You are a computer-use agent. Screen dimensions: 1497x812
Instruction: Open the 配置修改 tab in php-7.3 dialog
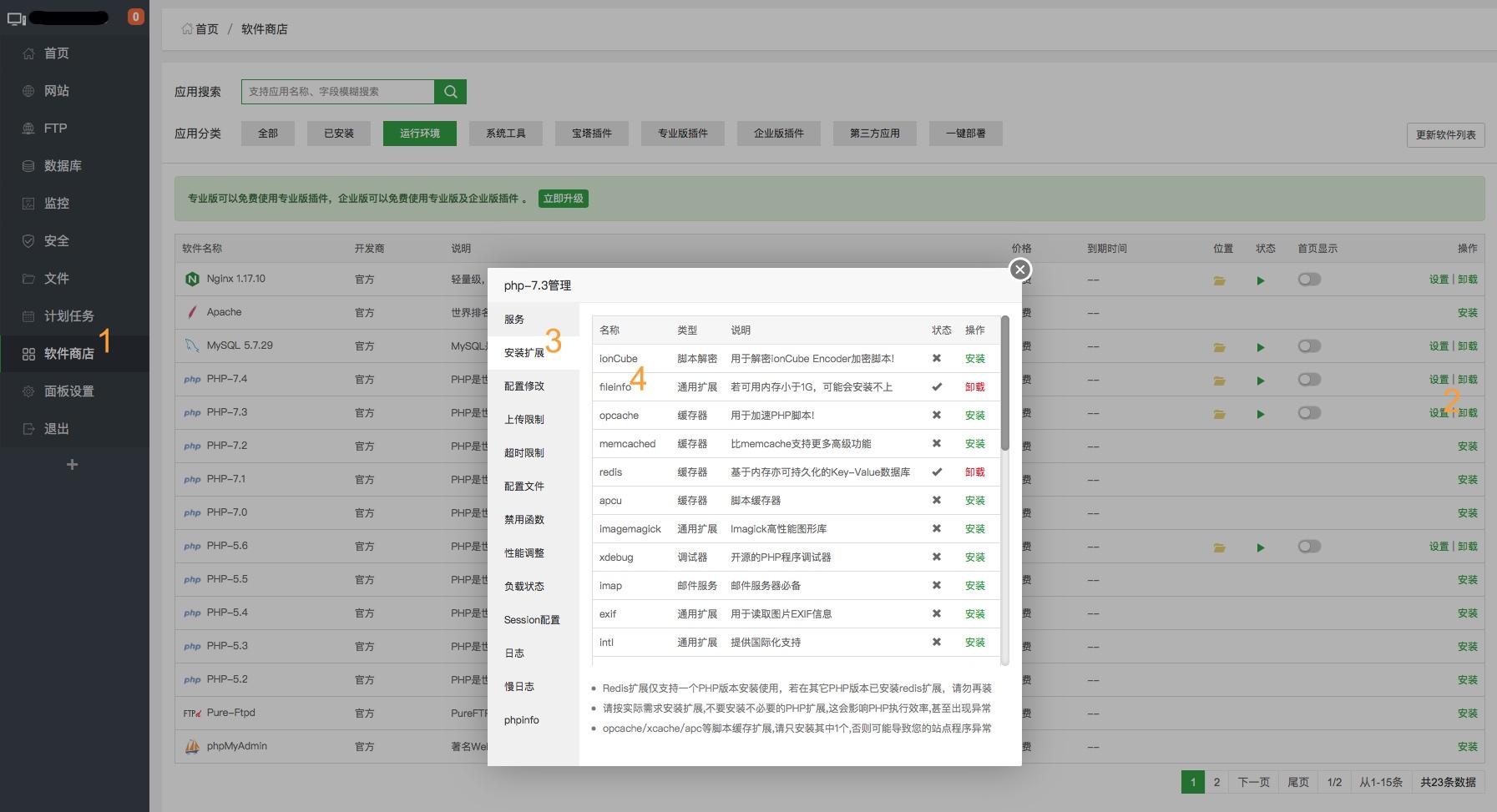pyautogui.click(x=534, y=386)
